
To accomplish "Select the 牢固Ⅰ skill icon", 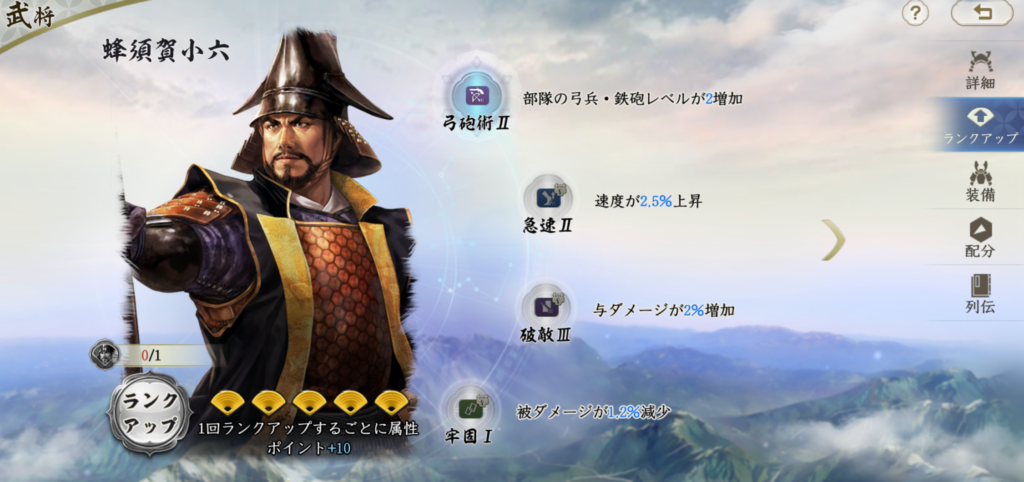I will coord(469,408).
